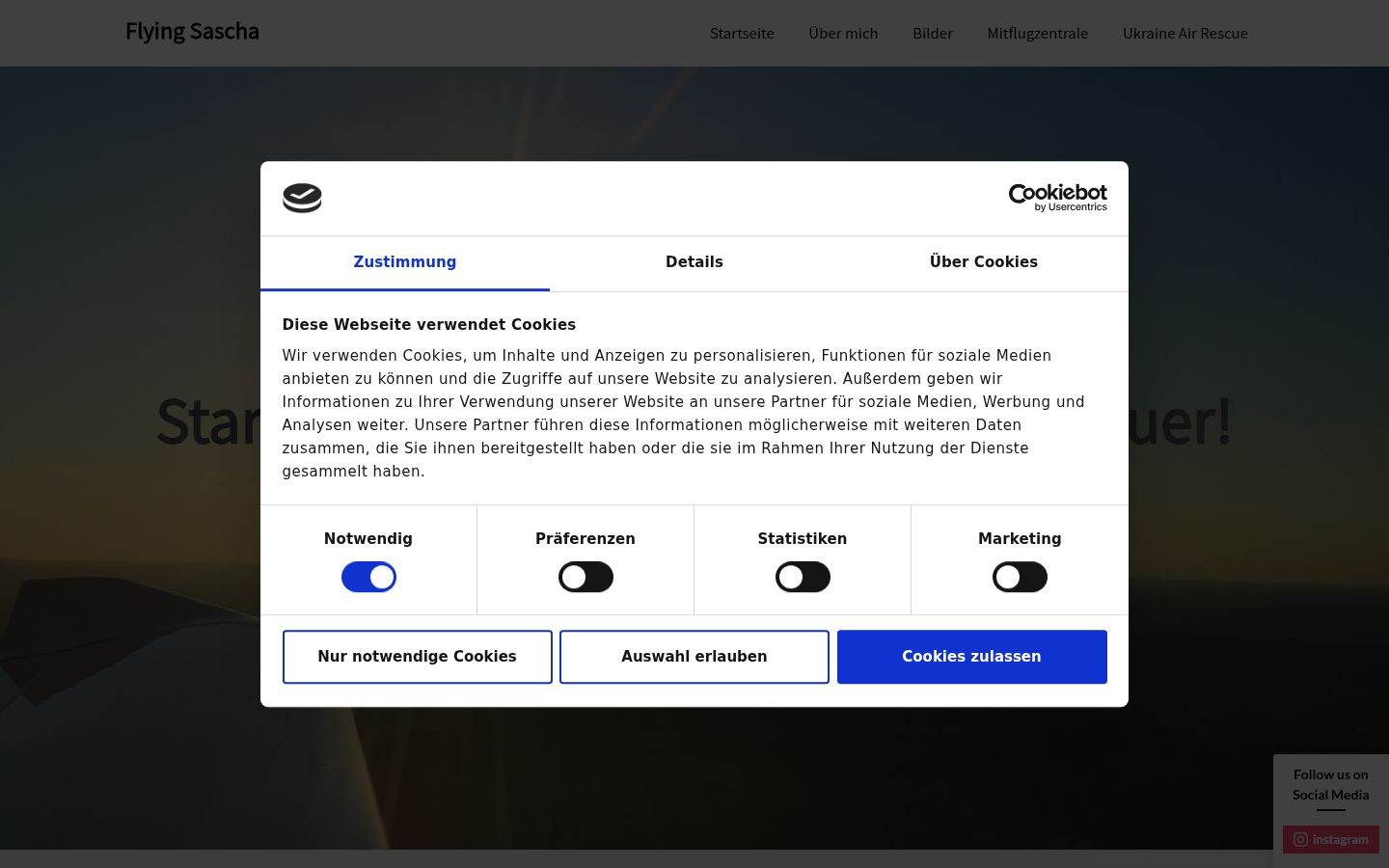Open the Ukraine Air Rescue menu item

(1185, 34)
